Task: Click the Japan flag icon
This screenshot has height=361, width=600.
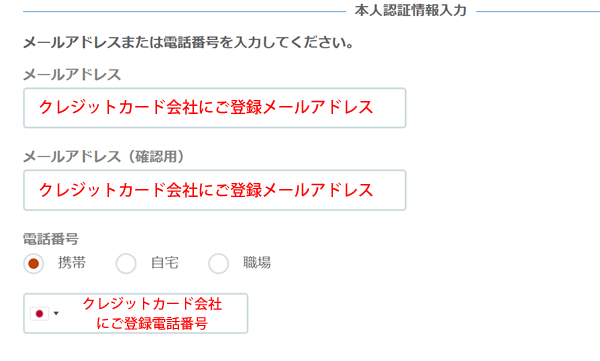Action: [39, 314]
